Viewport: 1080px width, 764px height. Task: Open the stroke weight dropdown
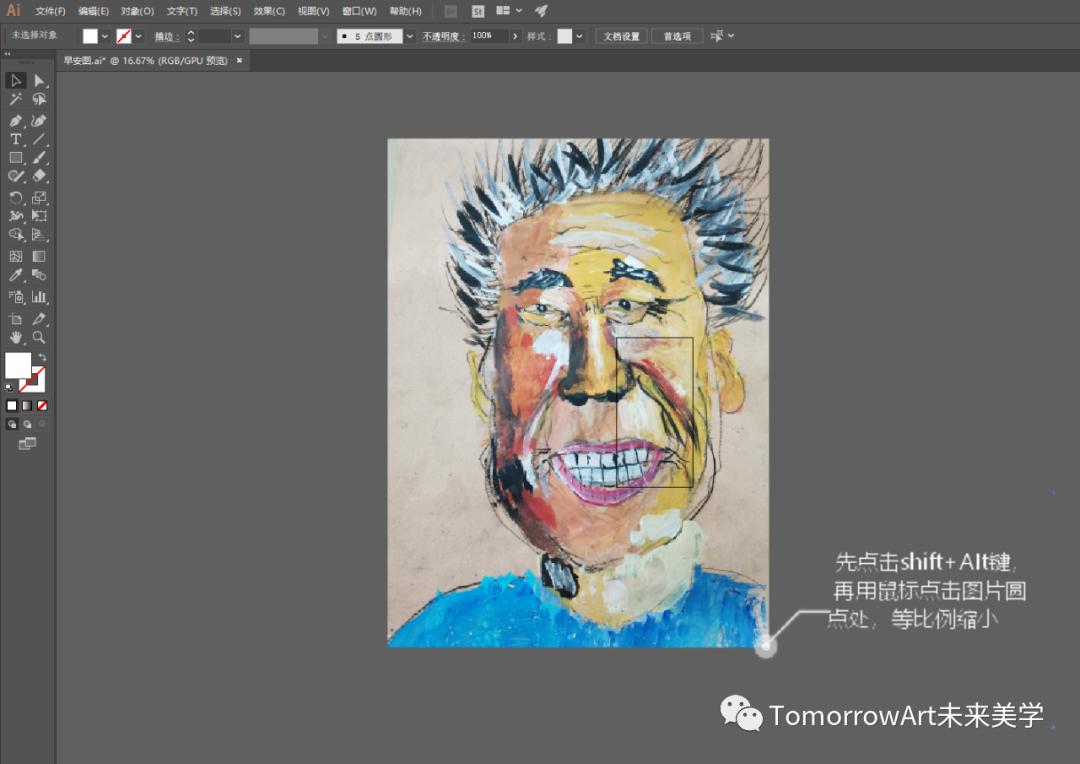[238, 37]
